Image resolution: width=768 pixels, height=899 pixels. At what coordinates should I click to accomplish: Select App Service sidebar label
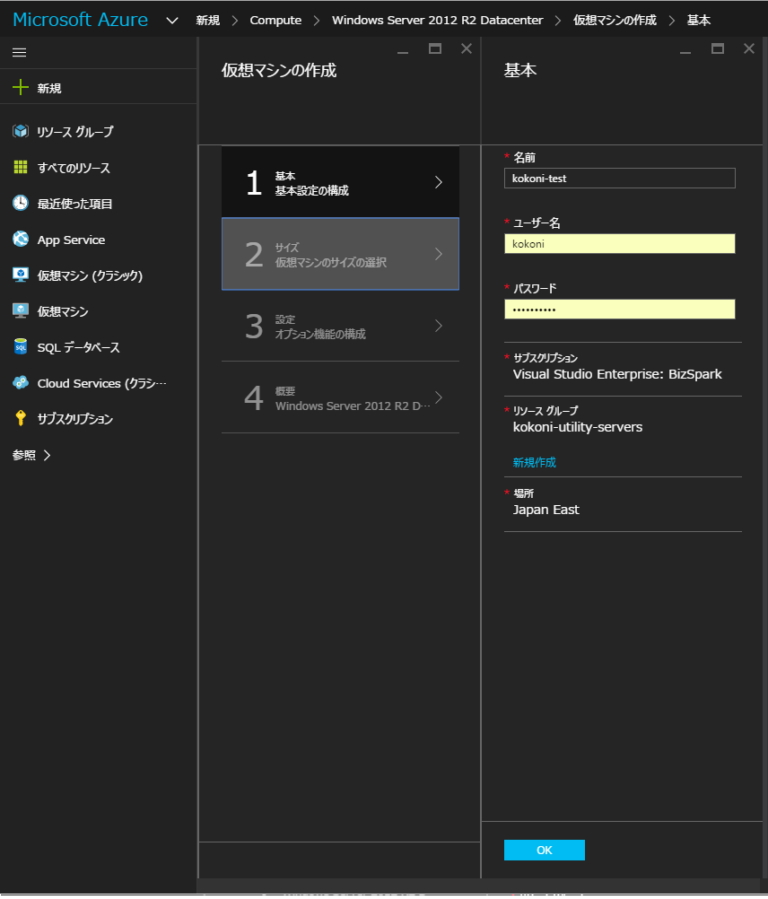click(x=71, y=240)
